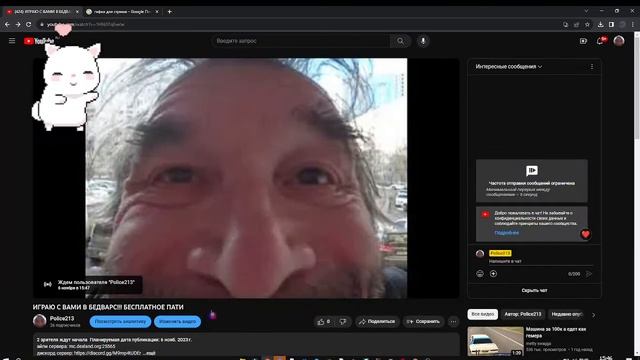Viewport: 640px width, 360px height.
Task: Focus the YouTube search field
Action: pyautogui.click(x=301, y=41)
